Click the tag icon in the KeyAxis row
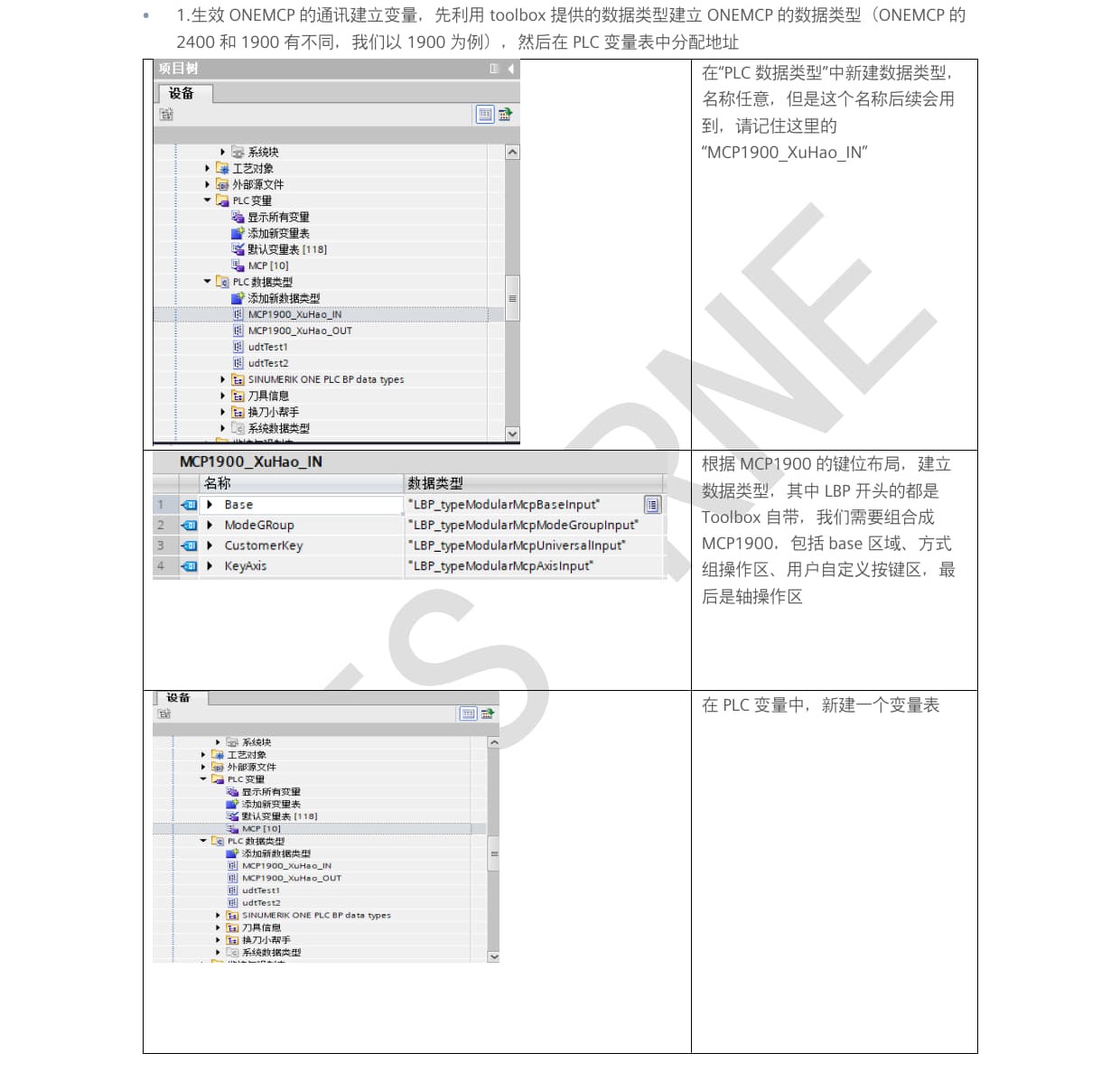Image resolution: width=1120 pixels, height=1072 pixels. point(189,566)
